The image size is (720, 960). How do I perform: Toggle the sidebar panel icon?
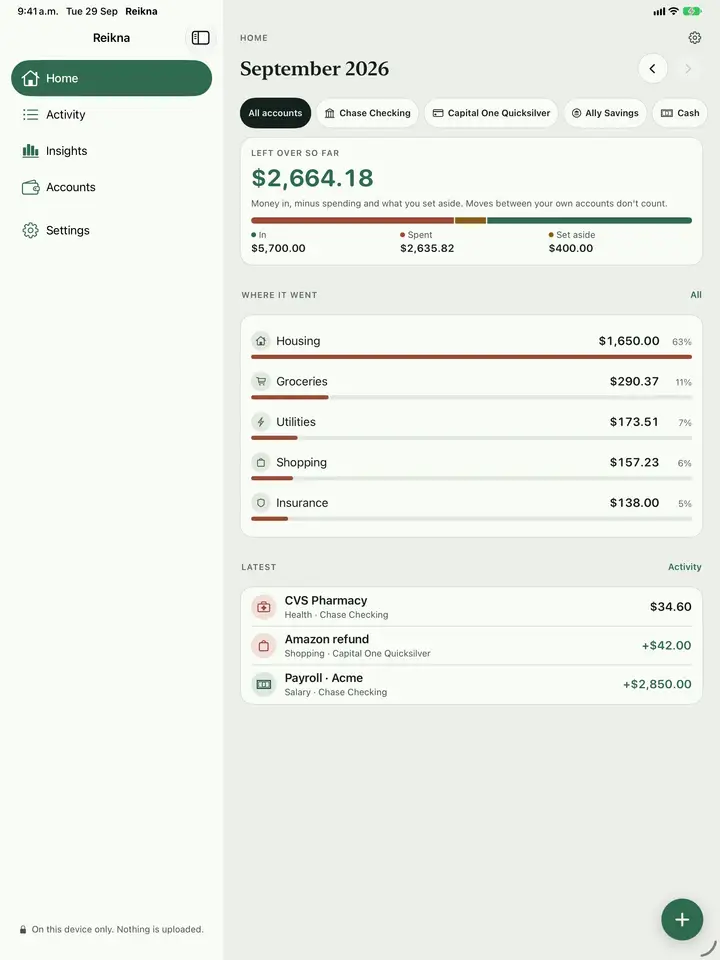pos(200,38)
